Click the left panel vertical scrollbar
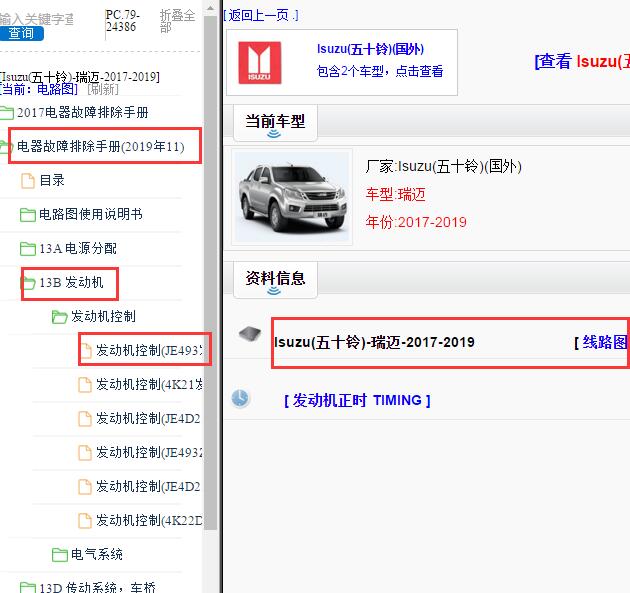630x593 pixels. tap(210, 273)
